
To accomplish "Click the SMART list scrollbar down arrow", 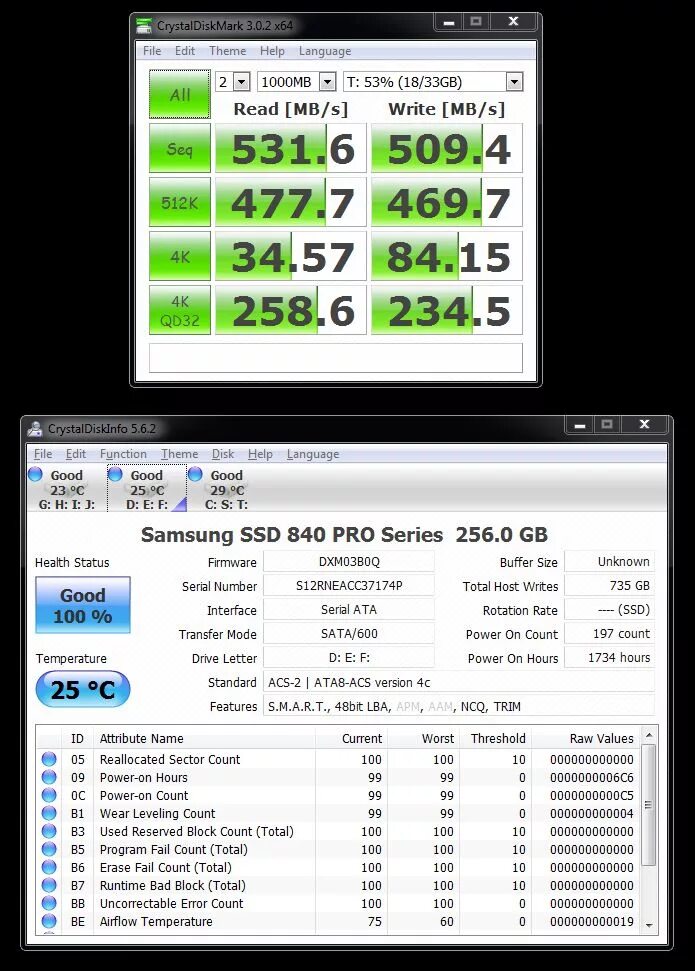I will (x=649, y=925).
